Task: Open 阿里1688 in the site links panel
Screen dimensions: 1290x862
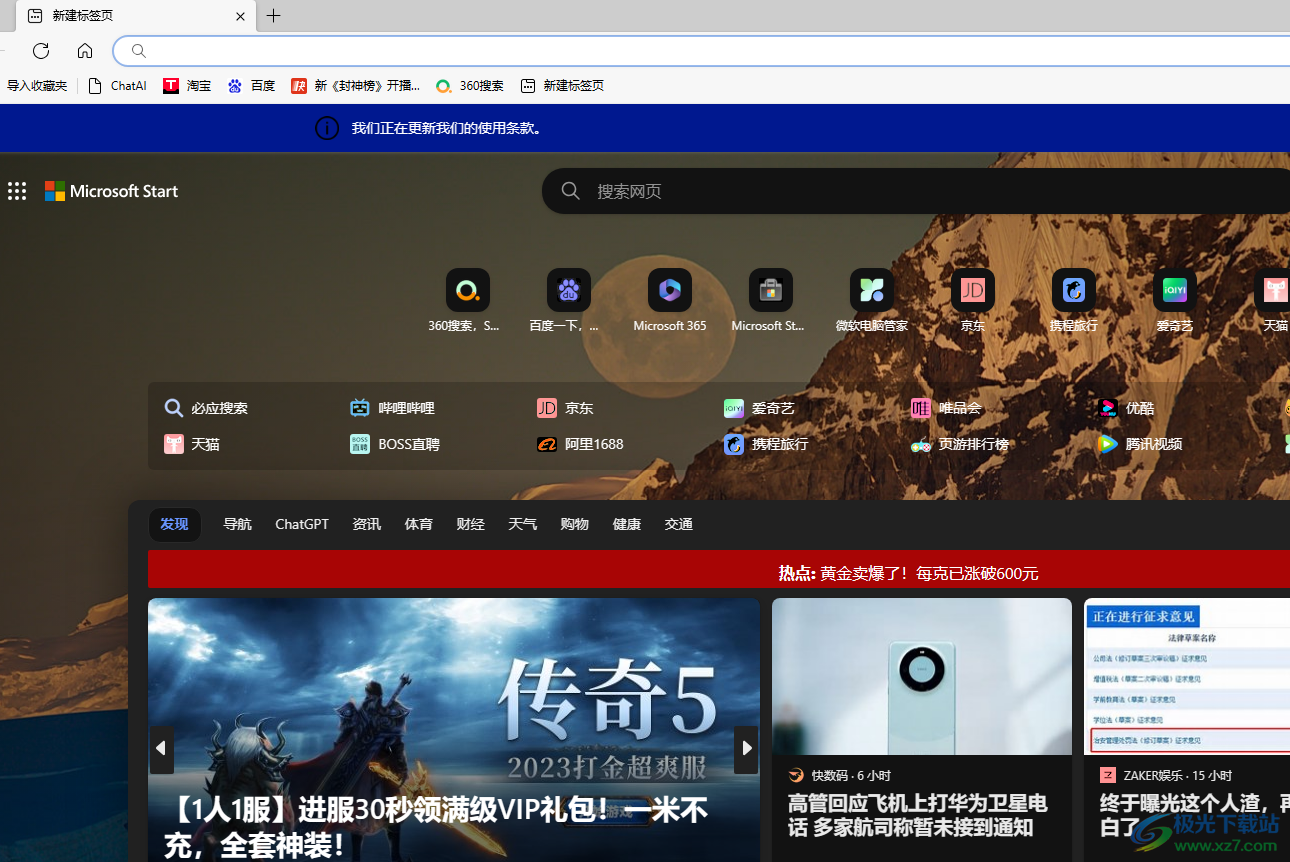Action: click(580, 444)
